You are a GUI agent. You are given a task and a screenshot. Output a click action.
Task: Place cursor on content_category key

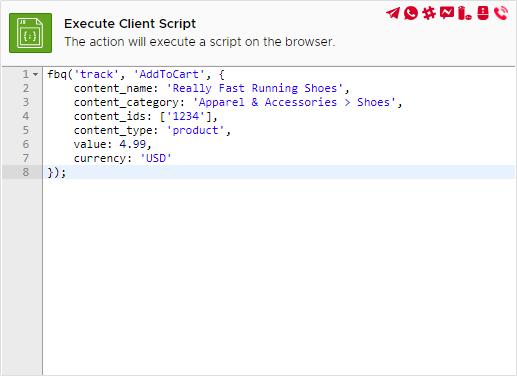click(x=126, y=102)
